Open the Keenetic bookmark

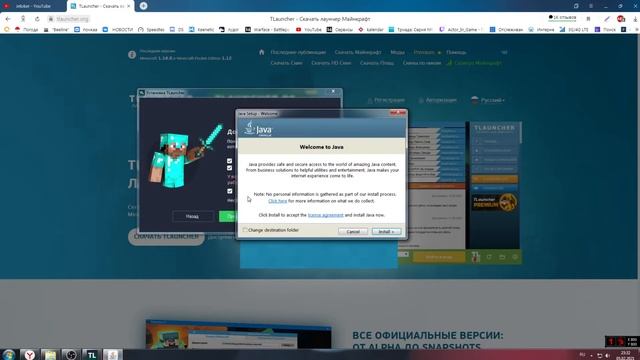tap(202, 29)
